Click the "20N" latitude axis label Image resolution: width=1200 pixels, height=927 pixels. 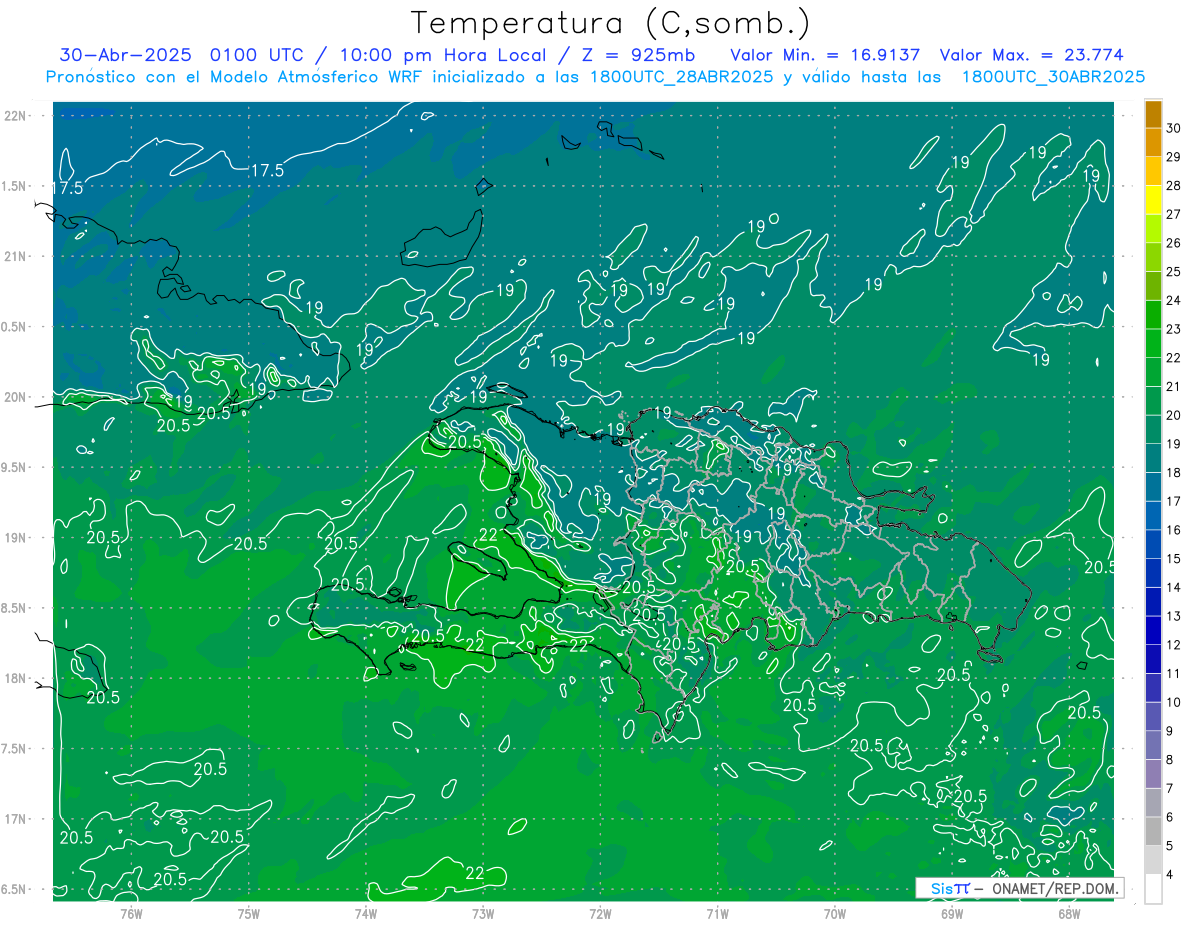coord(15,397)
